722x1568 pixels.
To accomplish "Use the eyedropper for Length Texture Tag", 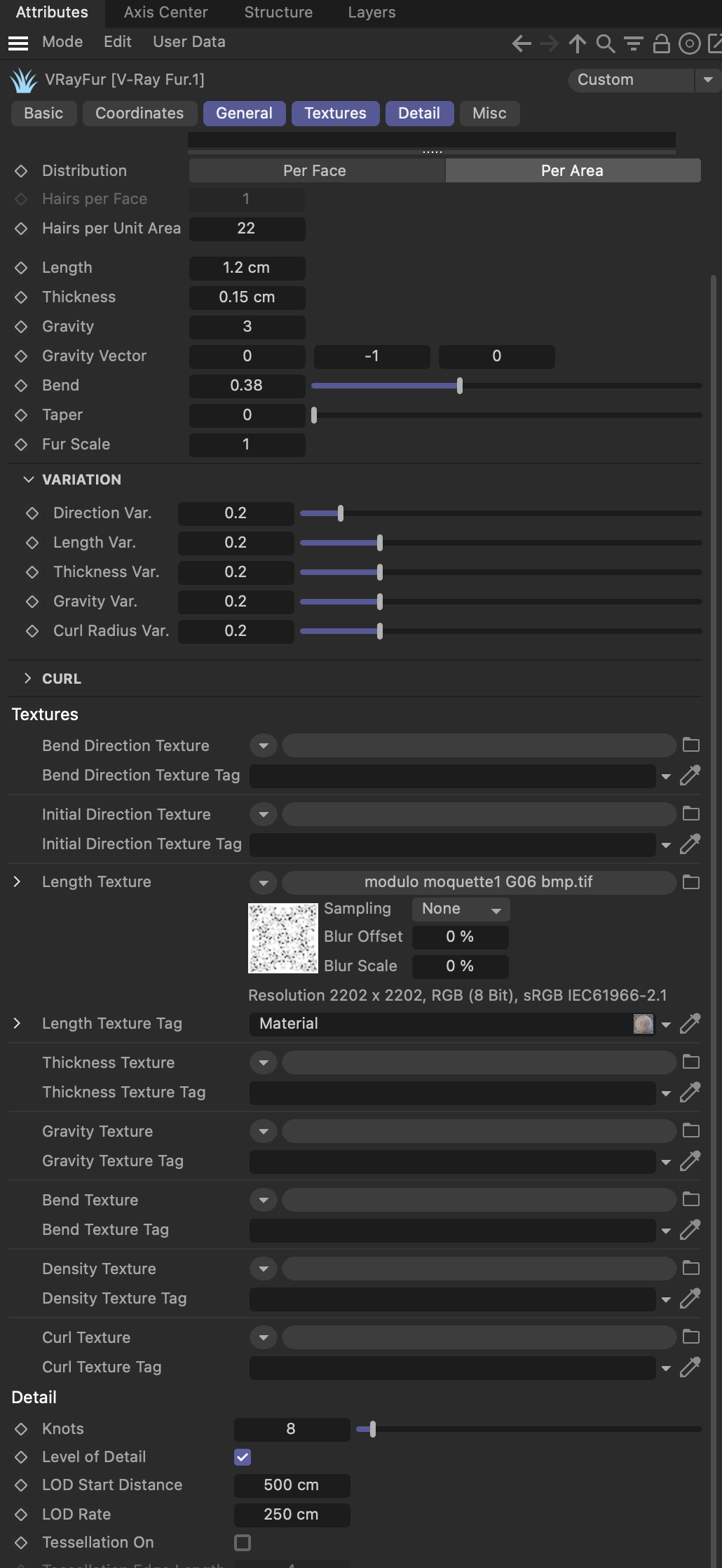I will click(x=690, y=1024).
